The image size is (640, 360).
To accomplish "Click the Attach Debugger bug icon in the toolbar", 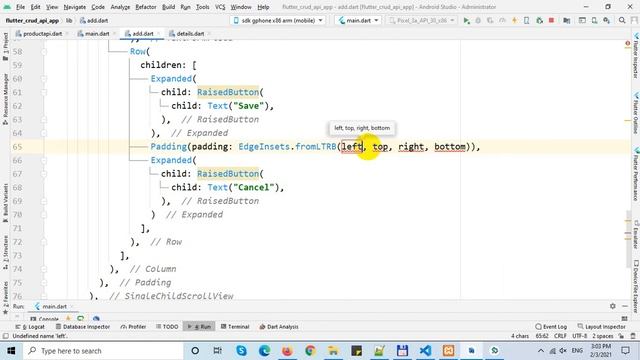I will pyautogui.click(x=539, y=20).
